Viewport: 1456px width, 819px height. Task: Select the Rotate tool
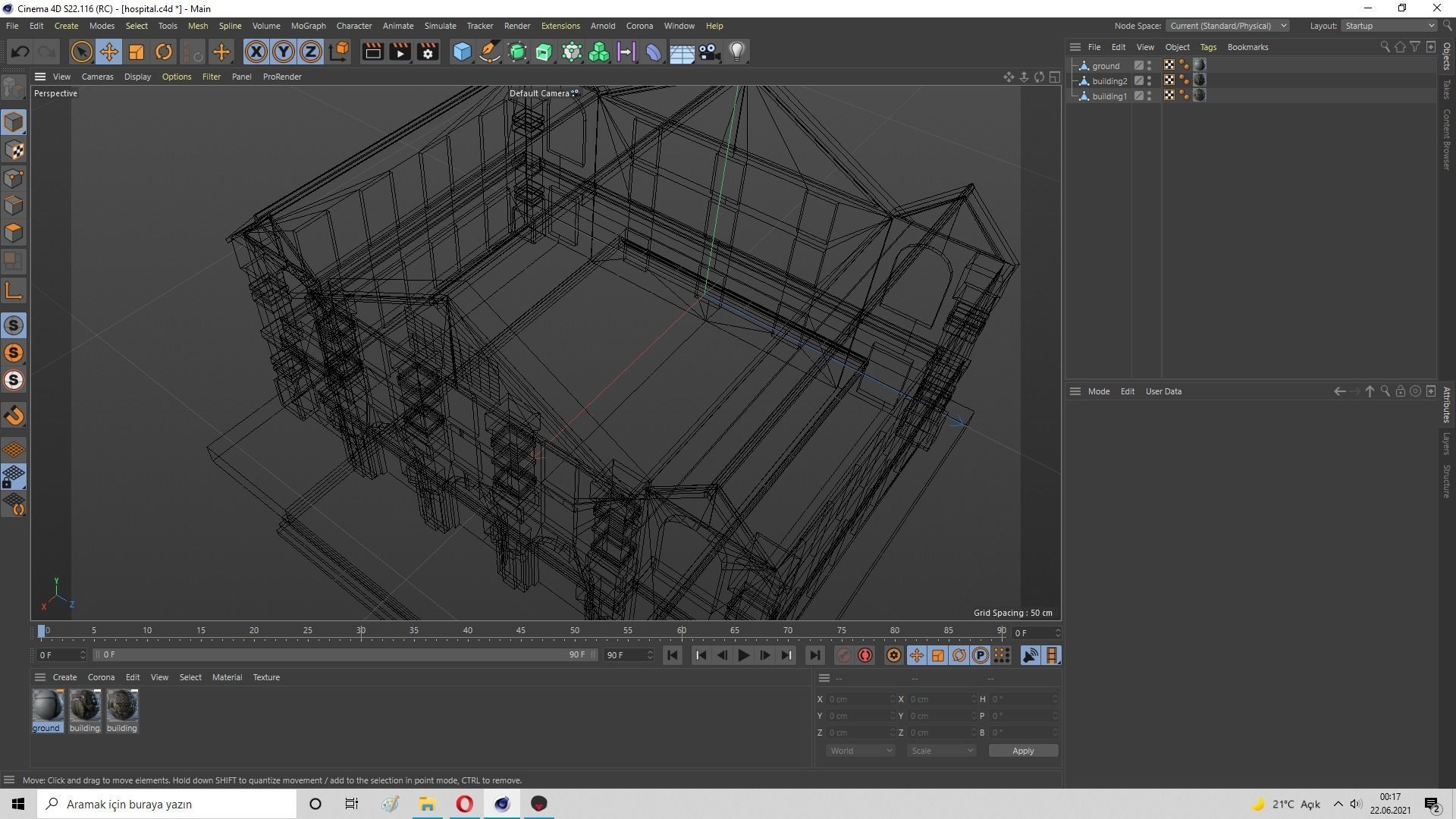click(x=163, y=52)
